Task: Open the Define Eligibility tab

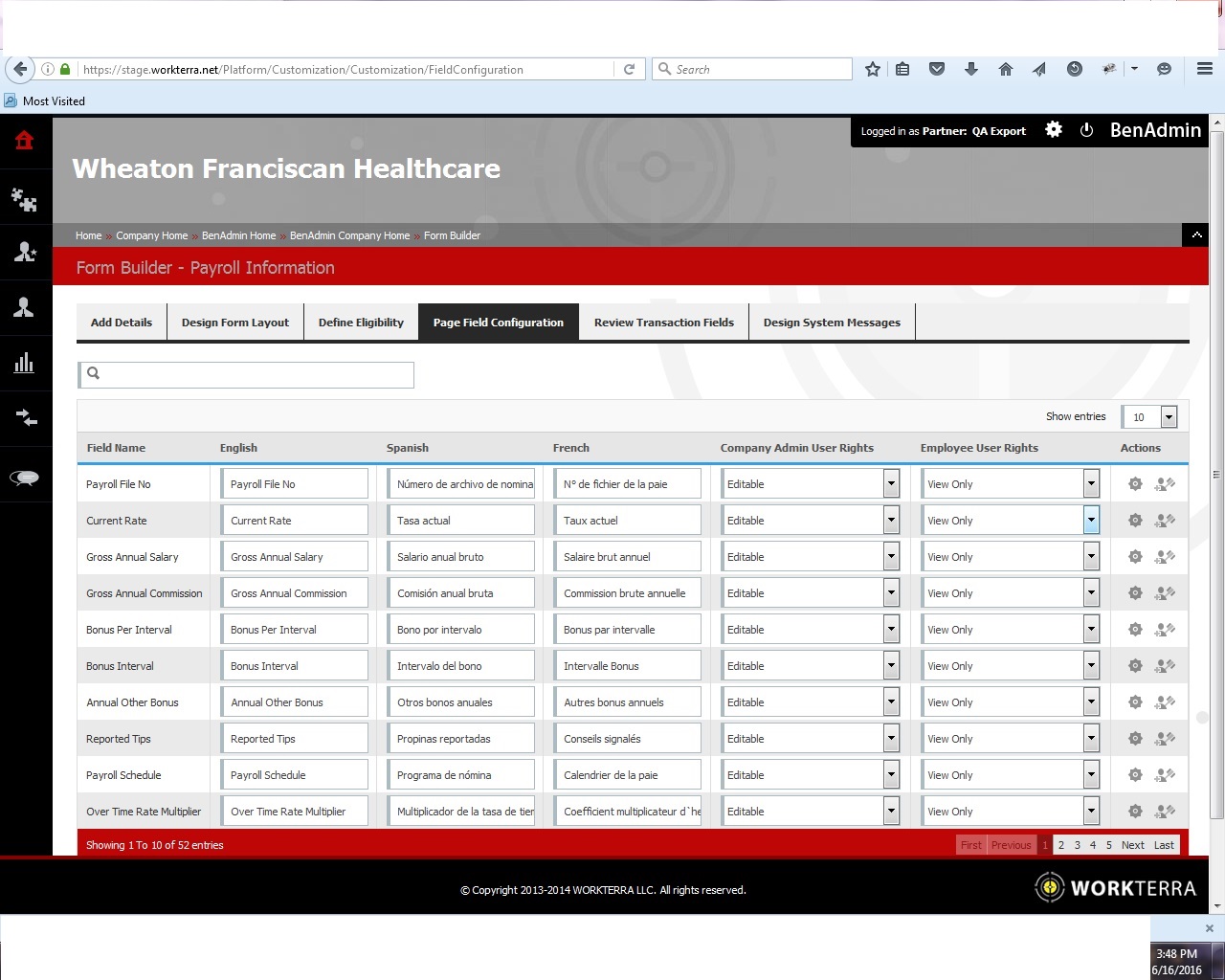Action: pyautogui.click(x=361, y=323)
